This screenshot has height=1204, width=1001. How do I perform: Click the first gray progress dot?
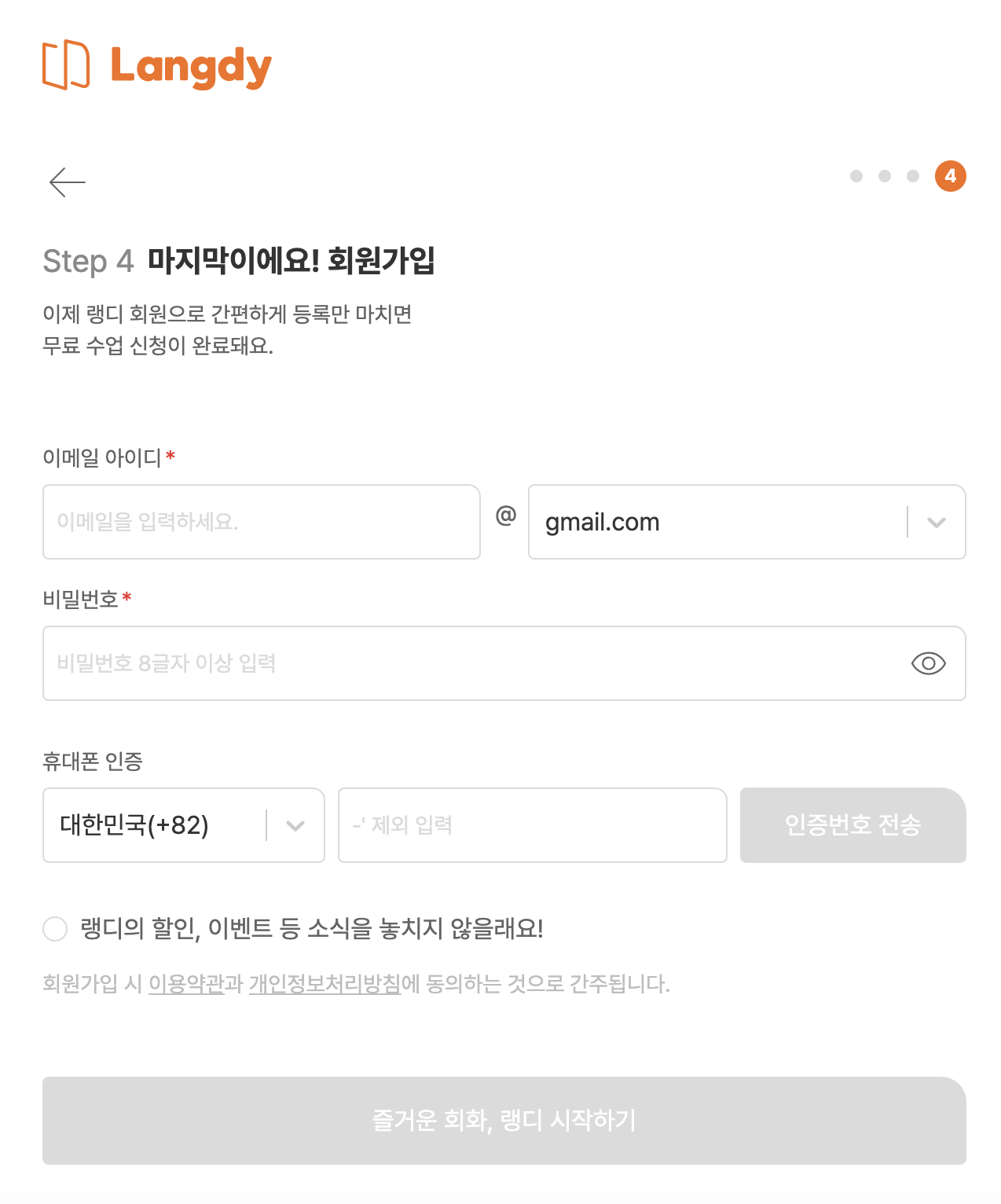tap(854, 176)
